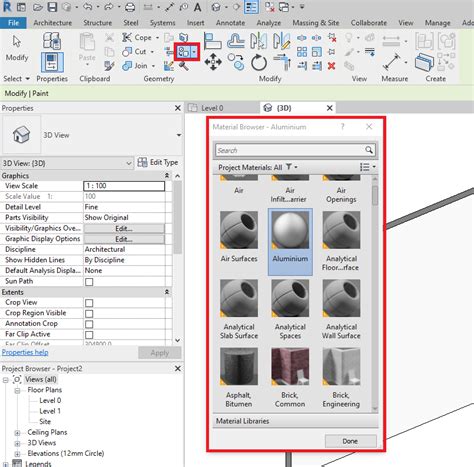Click the Undo icon

pyautogui.click(x=88, y=7)
